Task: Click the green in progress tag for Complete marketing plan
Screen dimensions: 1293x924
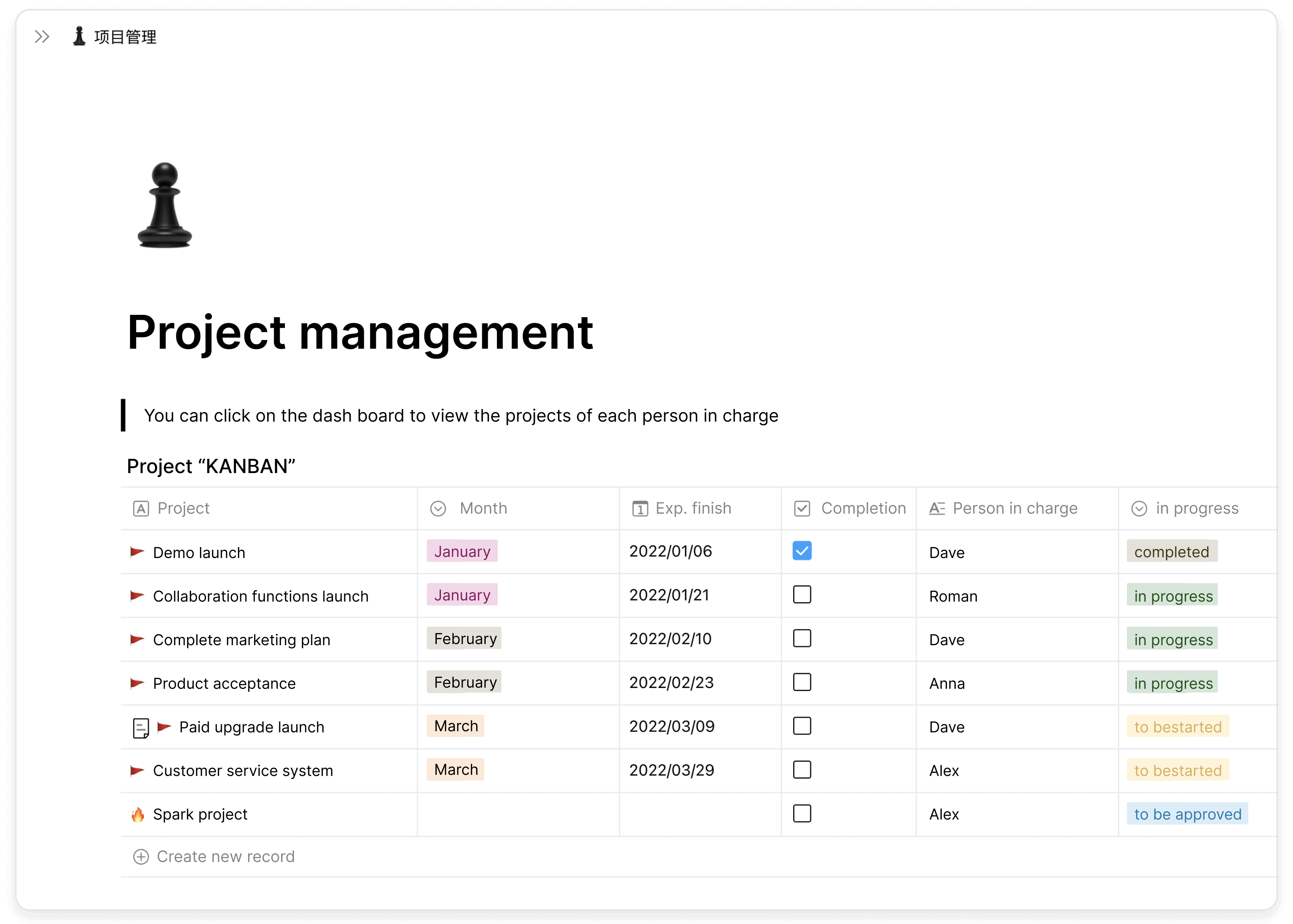Action: tap(1172, 639)
